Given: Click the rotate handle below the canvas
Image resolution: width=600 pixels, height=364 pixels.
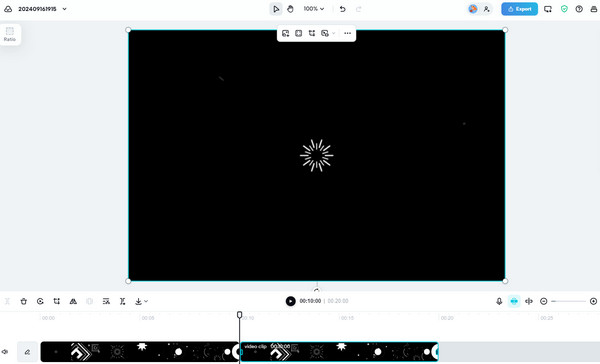Looking at the screenshot, I should 316,290.
